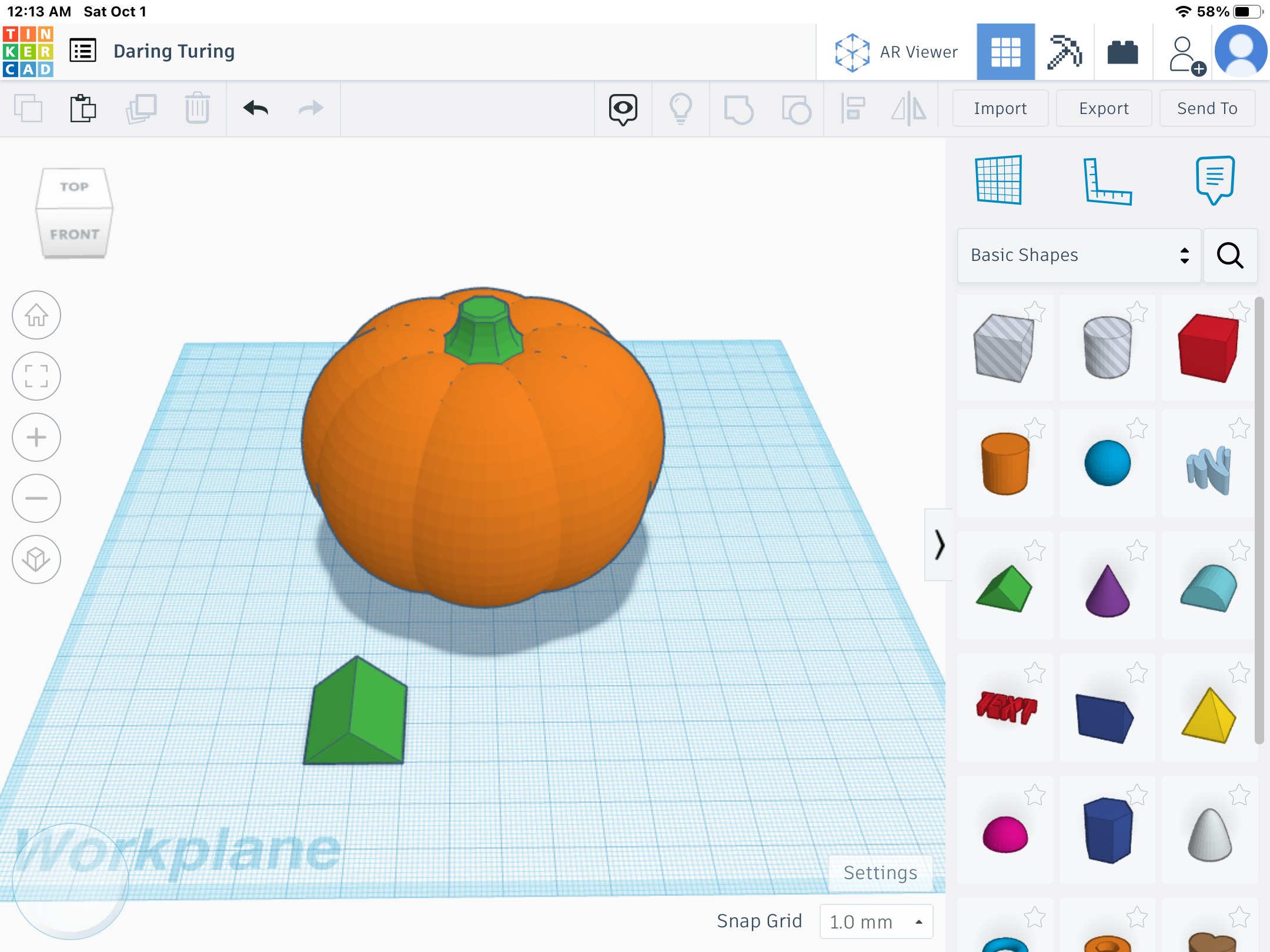Toggle favorite star on red box
This screenshot has width=1270, height=952.
pos(1239,311)
